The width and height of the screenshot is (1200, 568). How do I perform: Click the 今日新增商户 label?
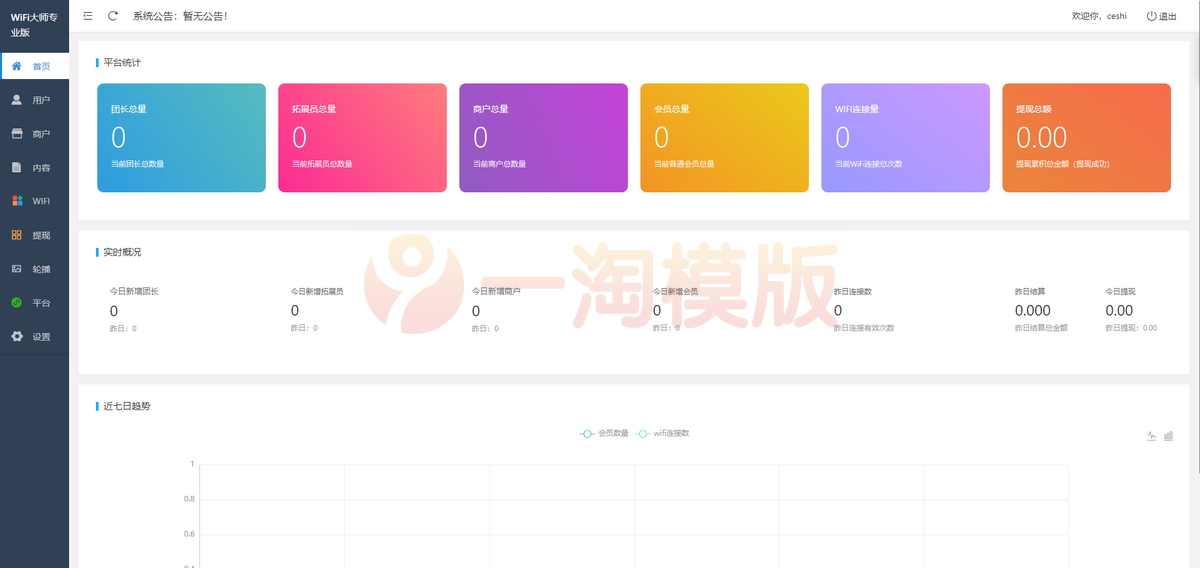click(496, 291)
